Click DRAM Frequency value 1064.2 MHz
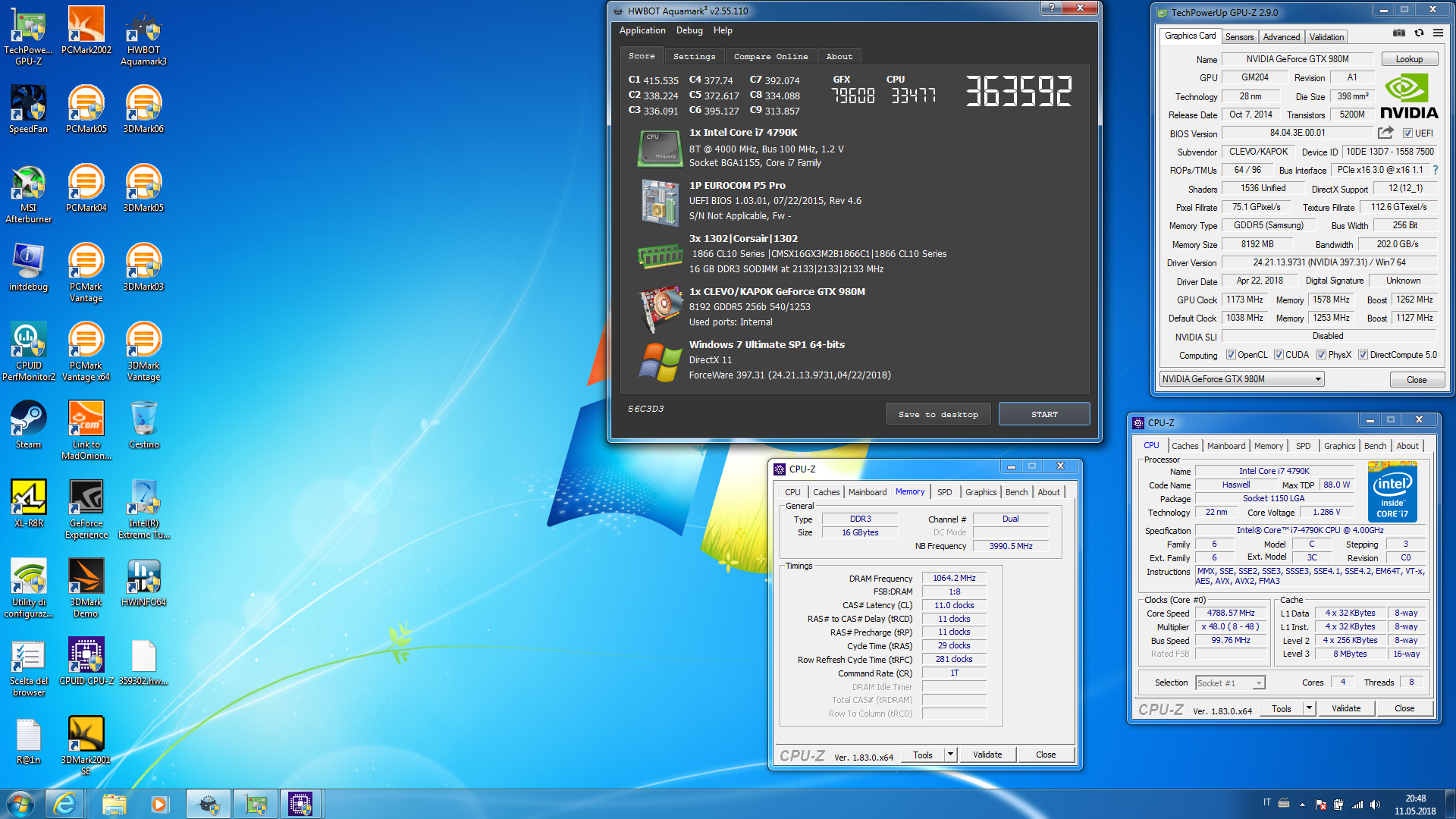 pyautogui.click(x=954, y=578)
